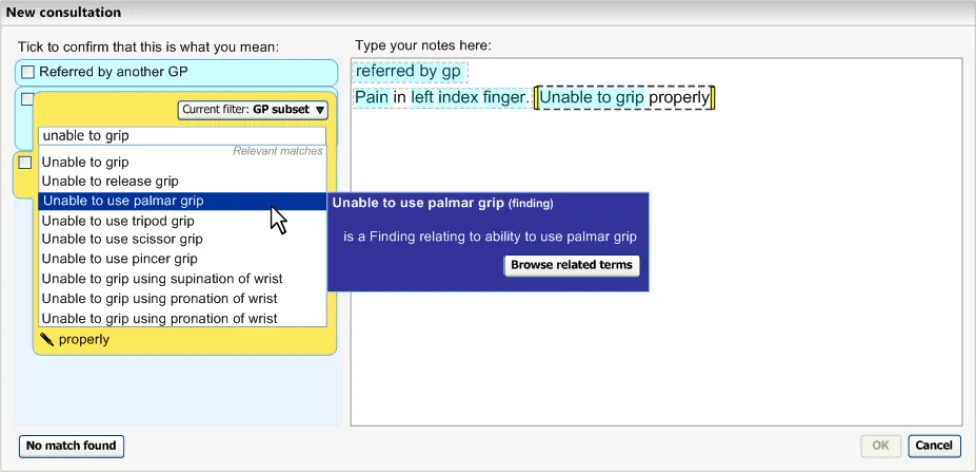Open the 'Current filter: GP subset' dropdown
The image size is (976, 472).
(x=253, y=110)
